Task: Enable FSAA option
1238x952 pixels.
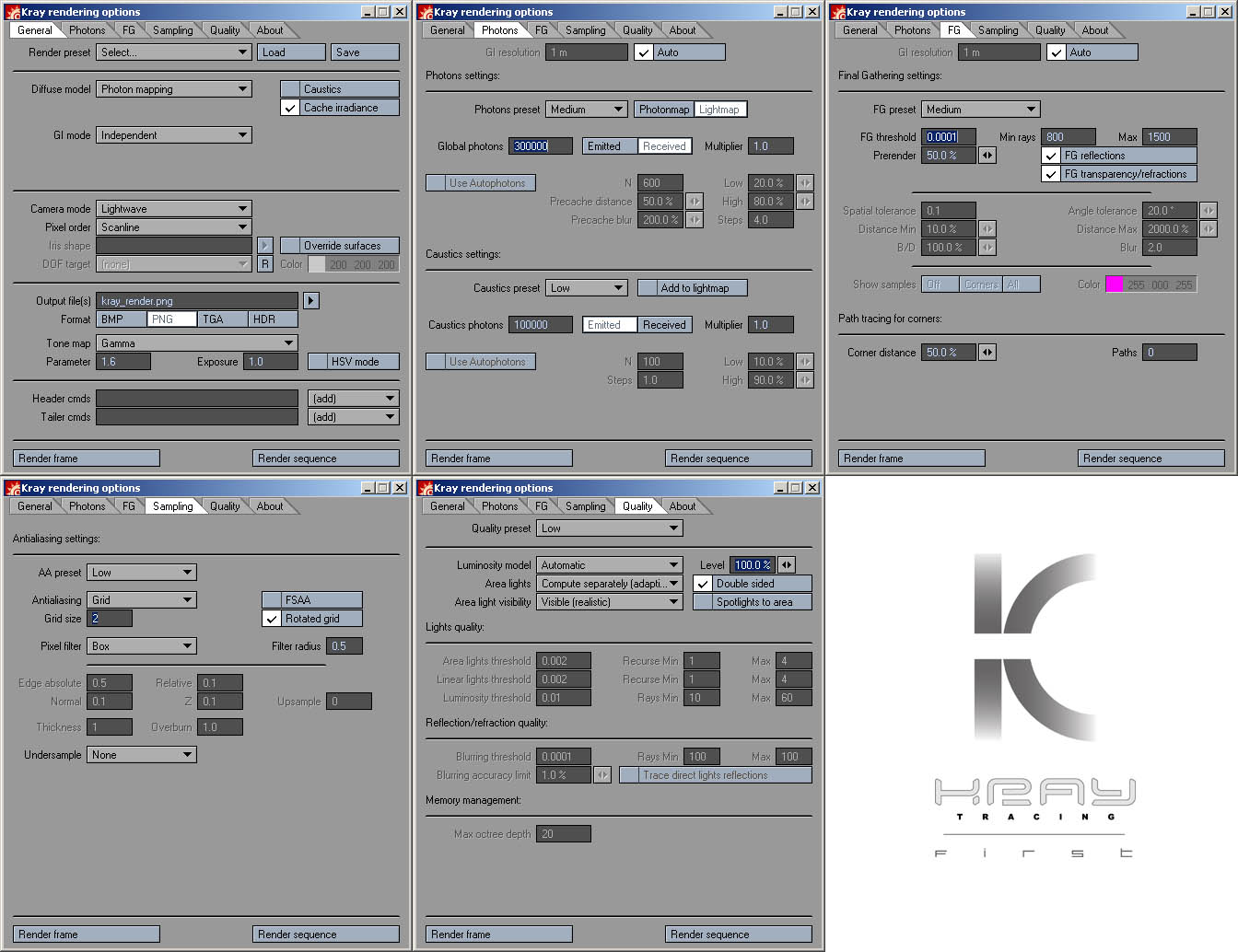Action: point(312,599)
